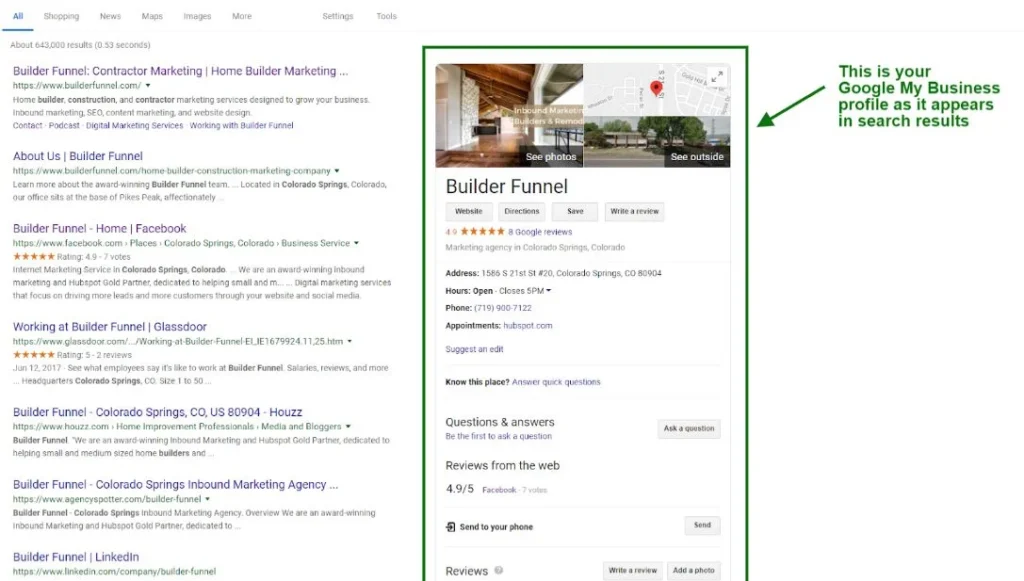Click the Send to your phone icon

tap(451, 527)
